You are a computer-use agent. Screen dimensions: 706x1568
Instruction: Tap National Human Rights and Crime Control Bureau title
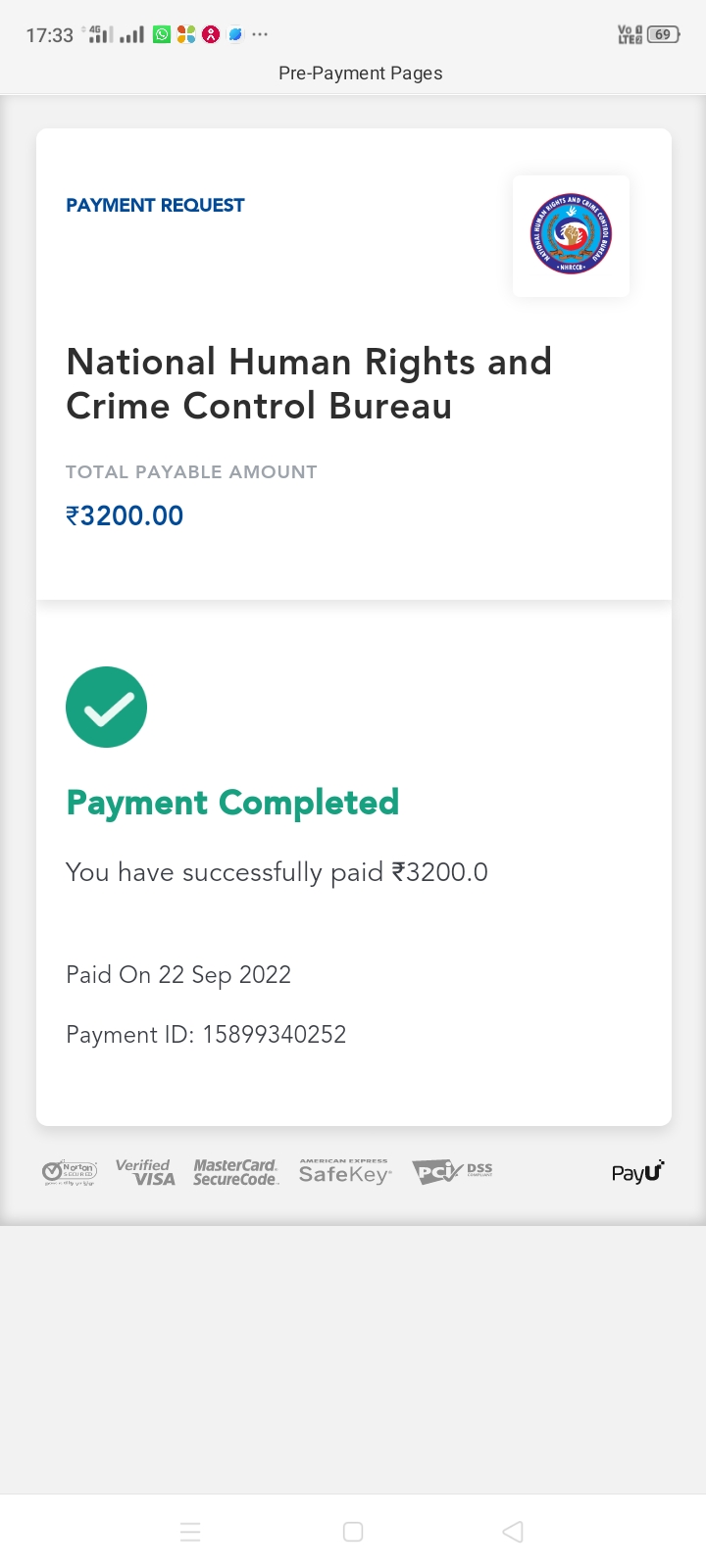point(309,383)
